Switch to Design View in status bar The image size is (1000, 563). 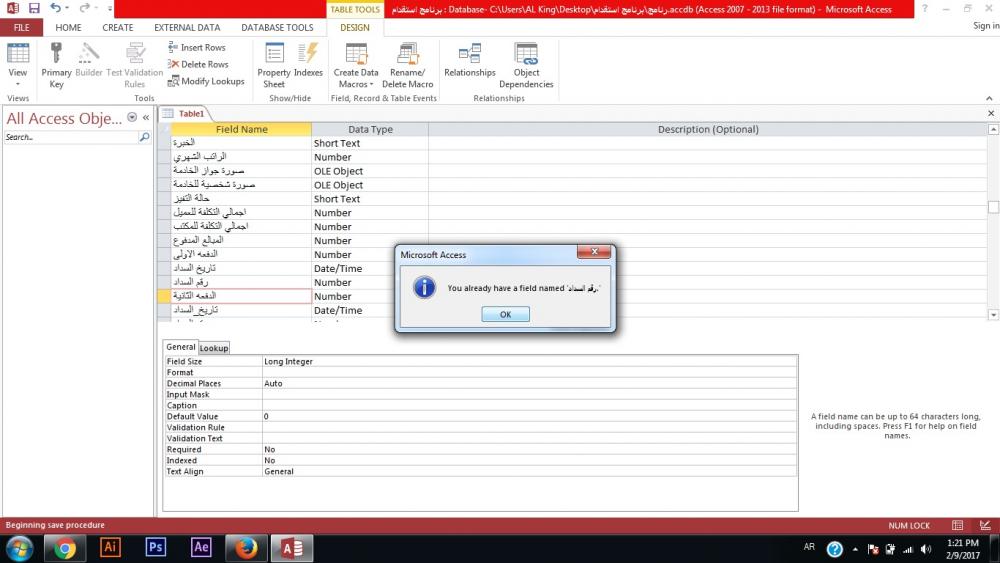point(985,525)
